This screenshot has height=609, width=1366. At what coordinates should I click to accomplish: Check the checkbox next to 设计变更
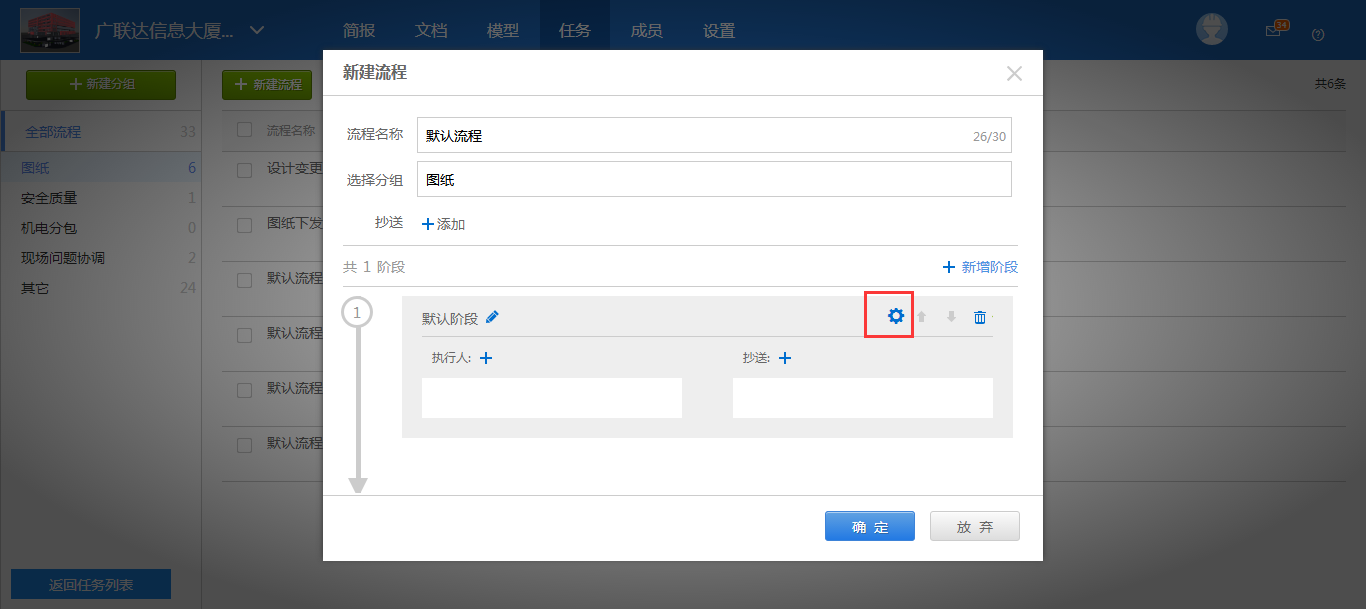point(244,169)
